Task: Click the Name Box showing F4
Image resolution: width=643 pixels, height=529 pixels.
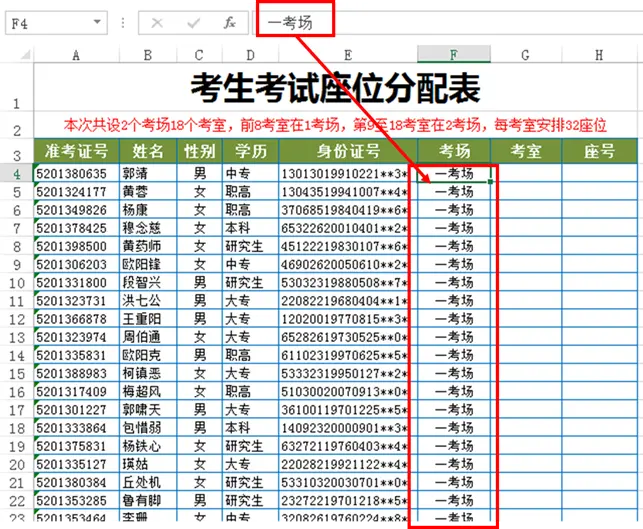Action: [56, 23]
